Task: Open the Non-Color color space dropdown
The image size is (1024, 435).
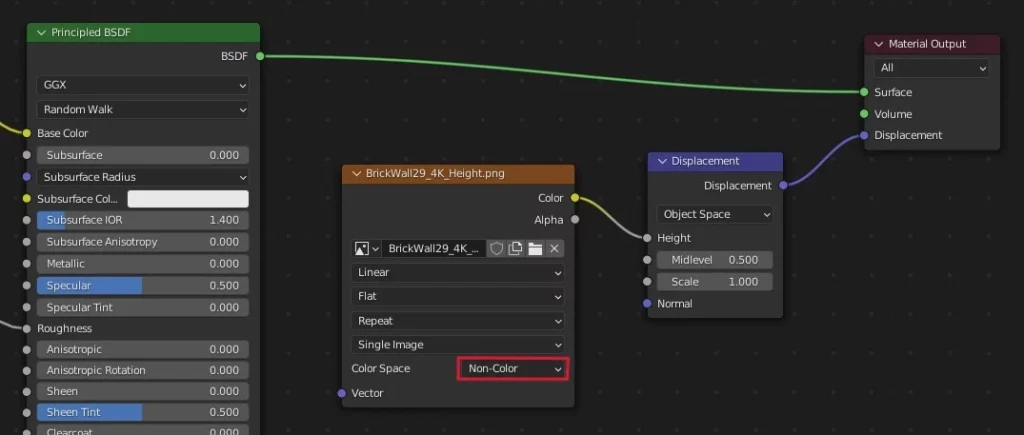Action: (513, 369)
